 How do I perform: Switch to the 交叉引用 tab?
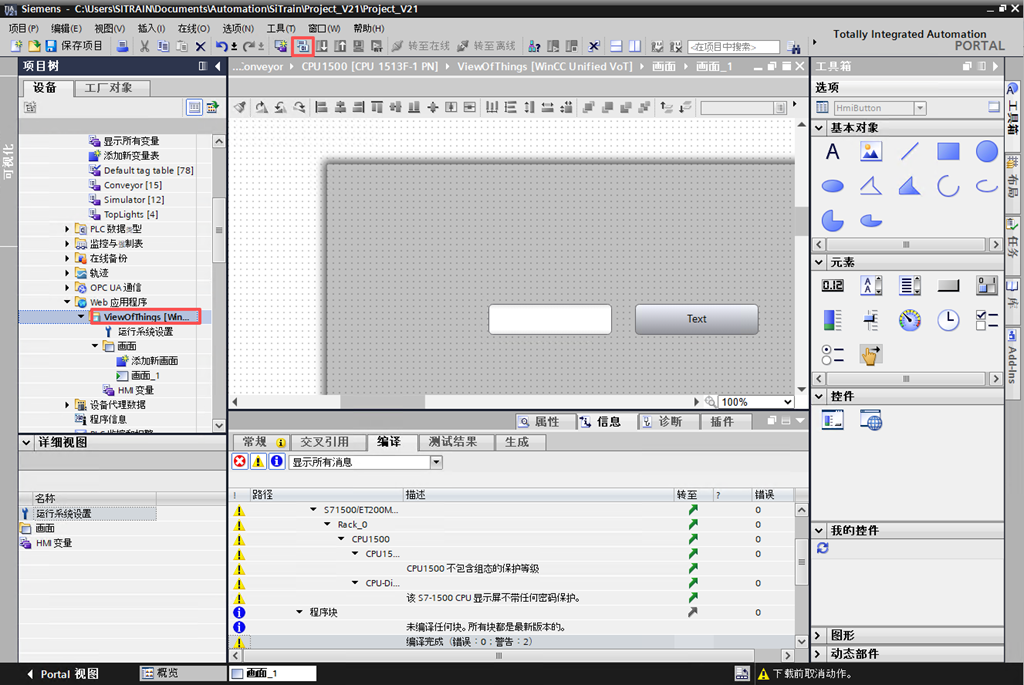click(325, 442)
